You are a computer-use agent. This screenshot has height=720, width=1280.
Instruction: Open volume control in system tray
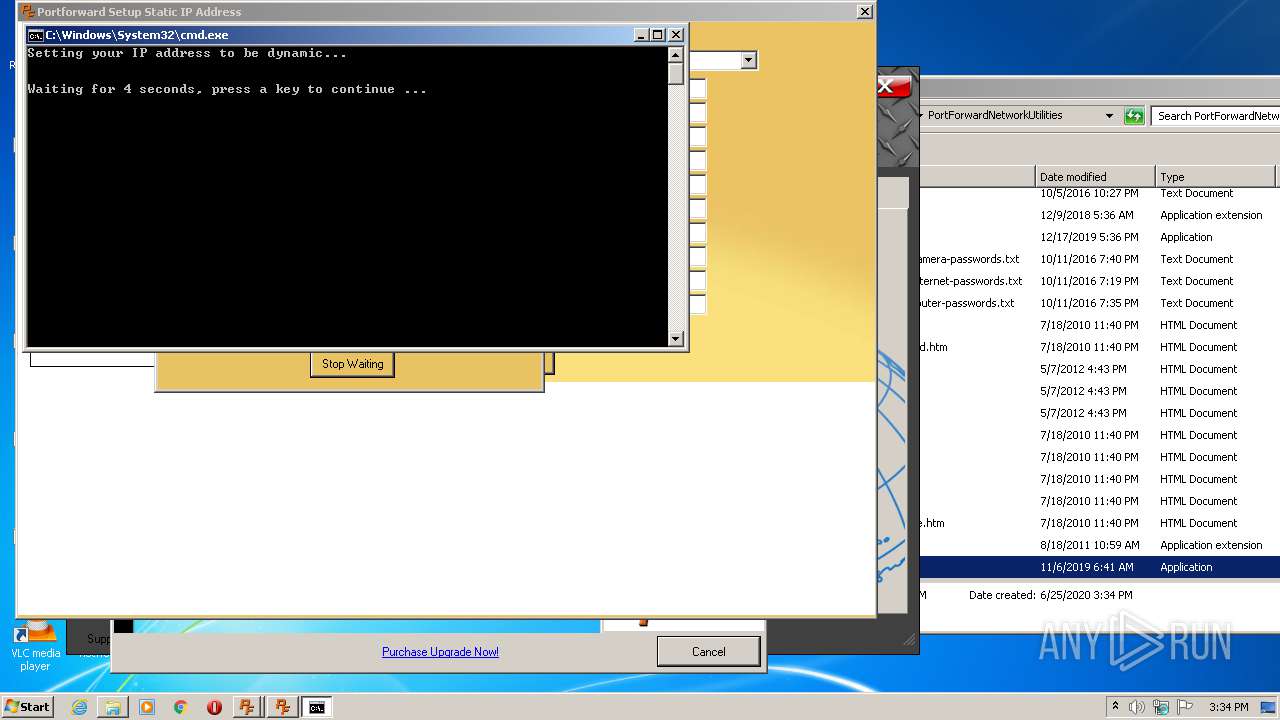coord(1137,707)
